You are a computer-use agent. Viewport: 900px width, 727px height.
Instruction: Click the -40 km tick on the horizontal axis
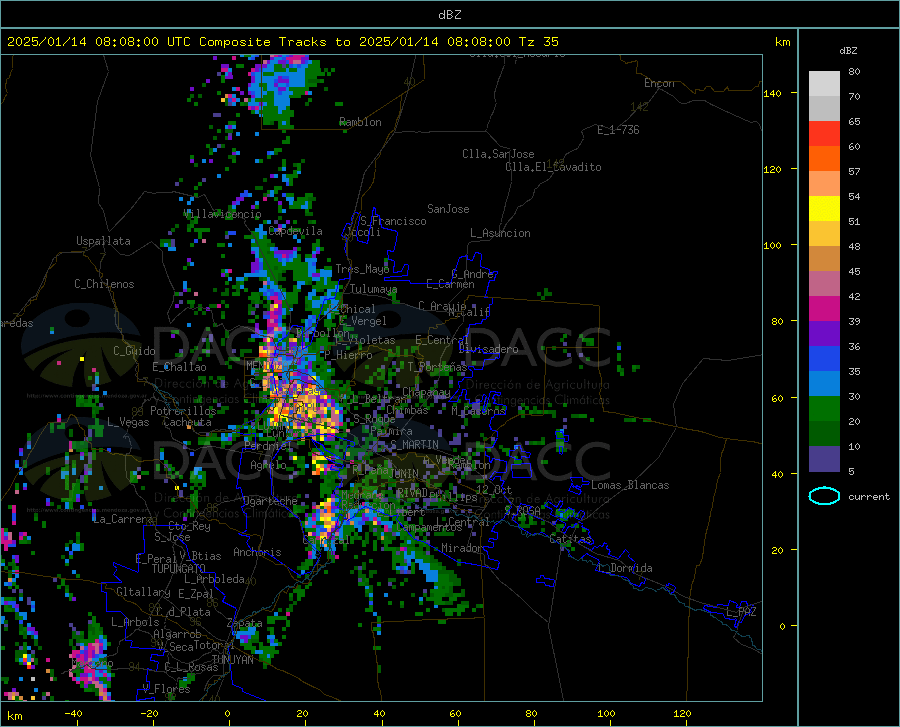pos(73,714)
